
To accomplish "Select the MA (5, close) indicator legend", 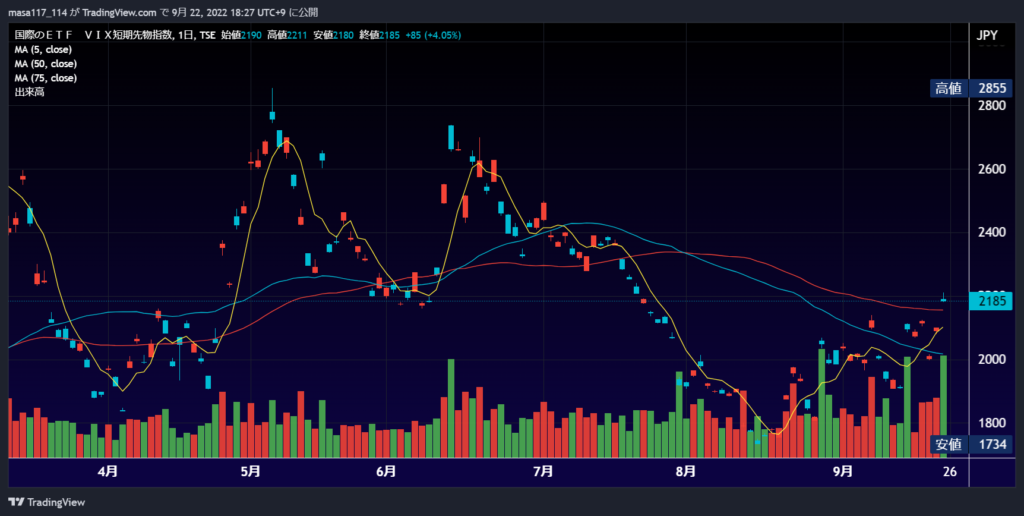I will pos(43,50).
